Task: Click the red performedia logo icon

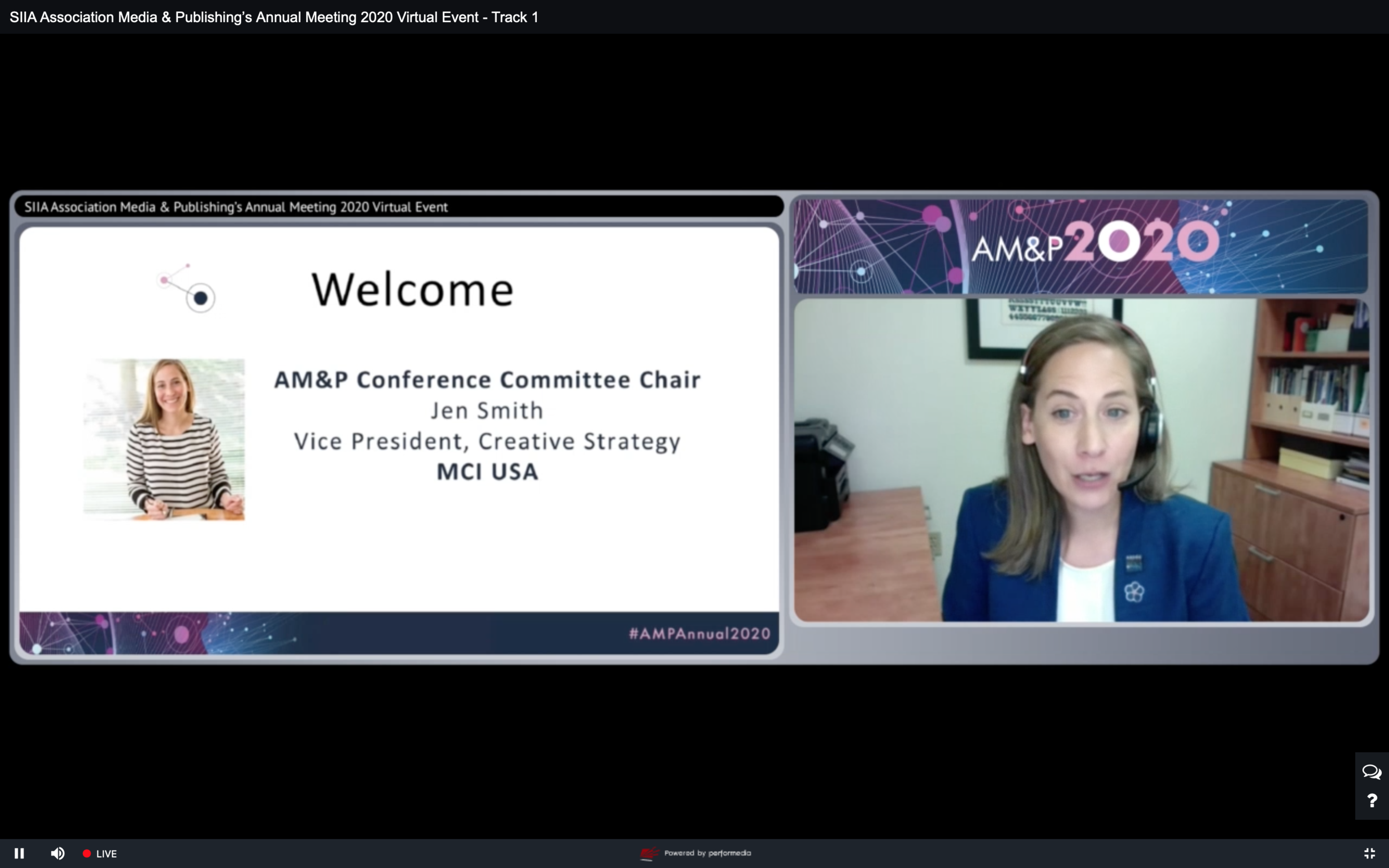Action: pos(649,854)
